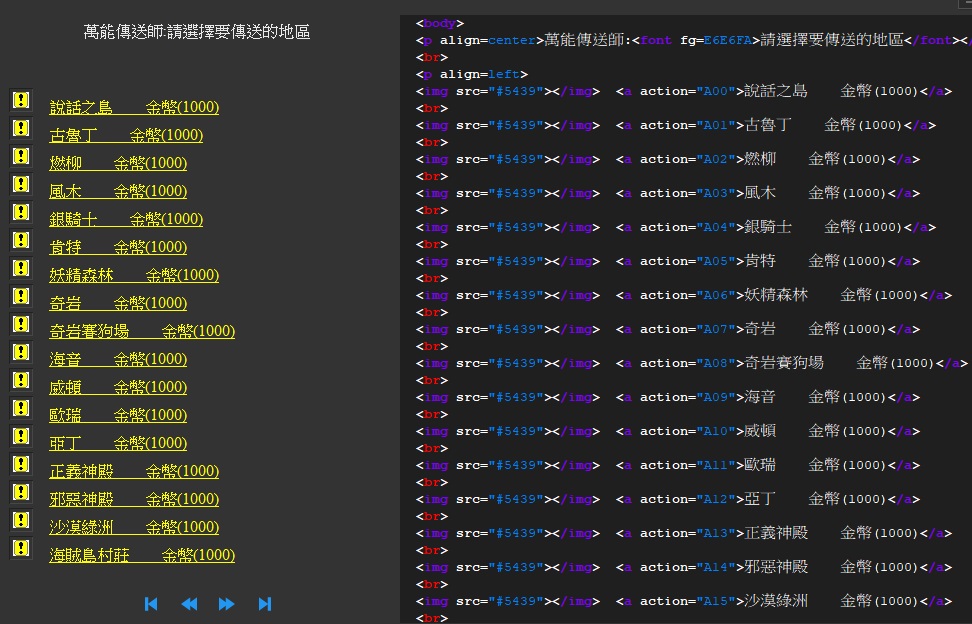Choose the 燃柳 destination link
The height and width of the screenshot is (624, 972).
118,163
